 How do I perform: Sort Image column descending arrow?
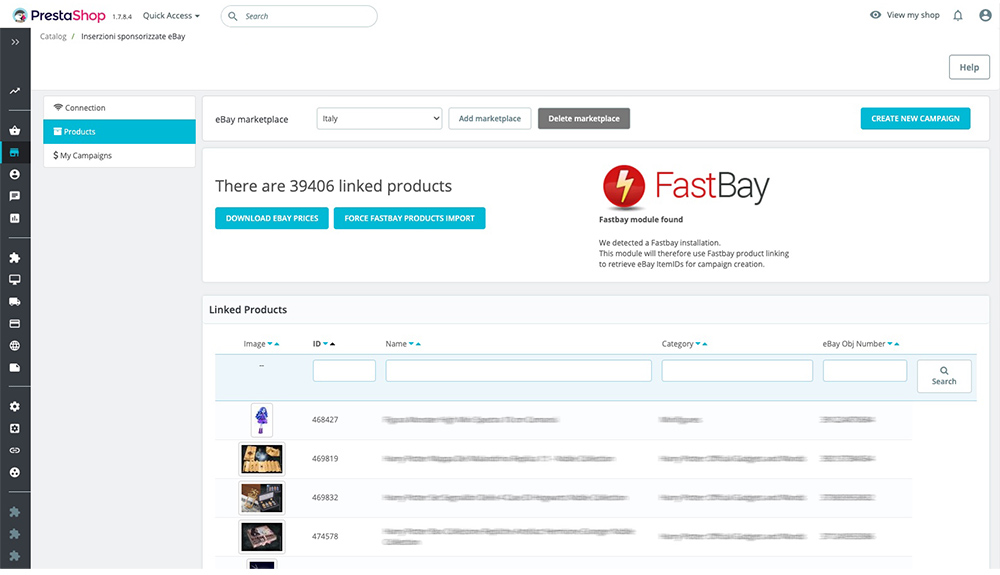click(x=270, y=344)
